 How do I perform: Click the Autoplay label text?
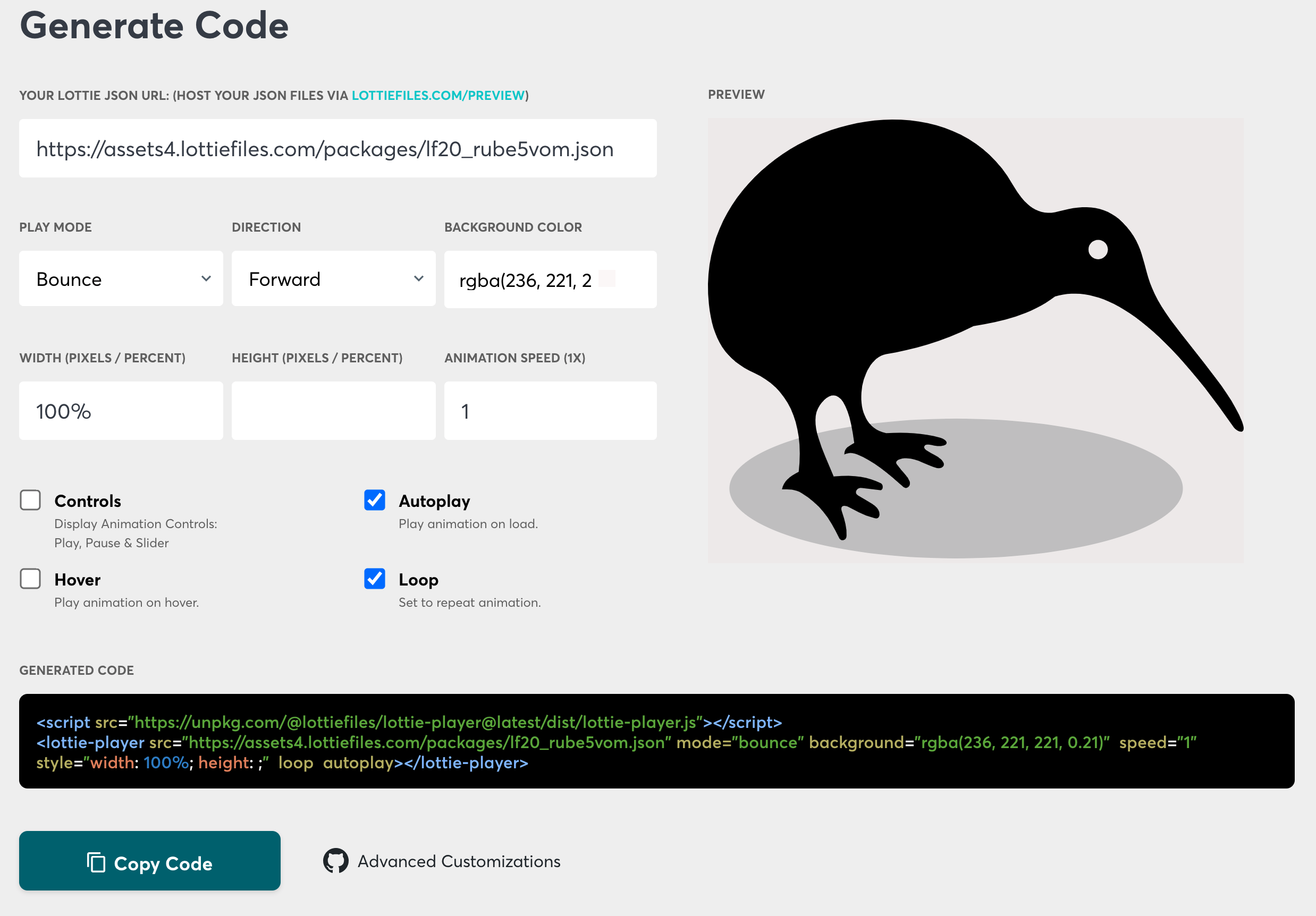(434, 501)
